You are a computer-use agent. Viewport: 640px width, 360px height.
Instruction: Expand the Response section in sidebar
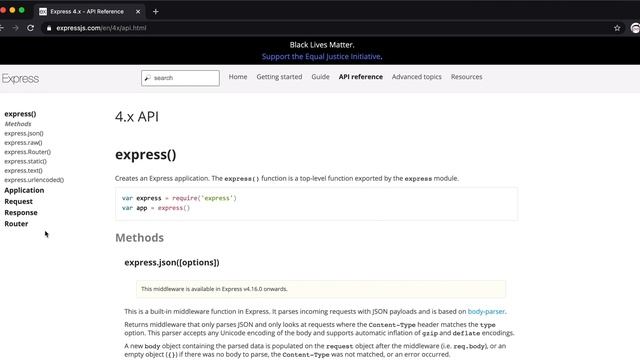point(21,212)
